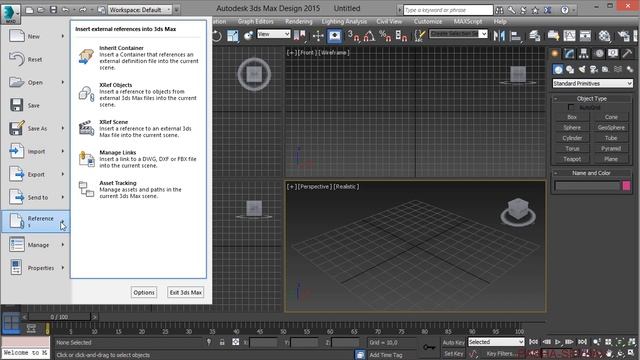This screenshot has height=360, width=640.
Task: Click the Teapot primitive button
Action: (x=572, y=159)
